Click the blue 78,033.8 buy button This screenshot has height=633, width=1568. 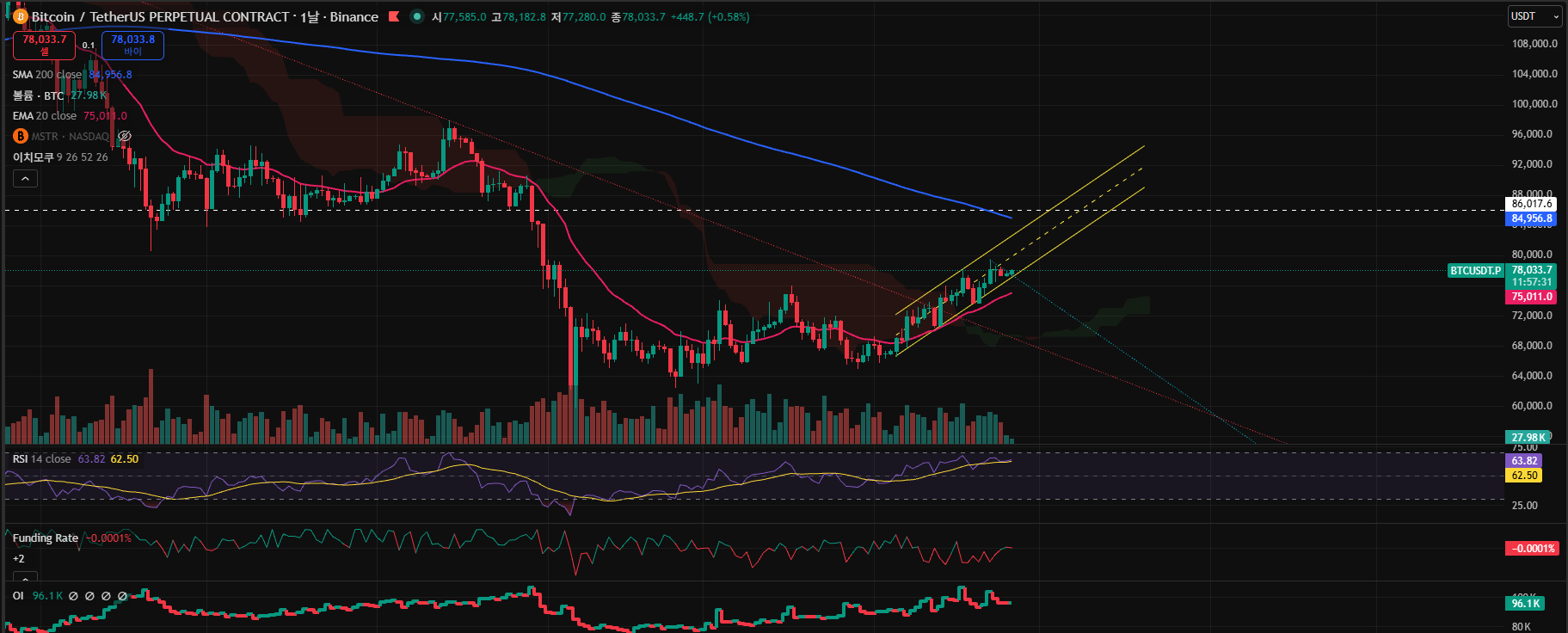pos(132,45)
